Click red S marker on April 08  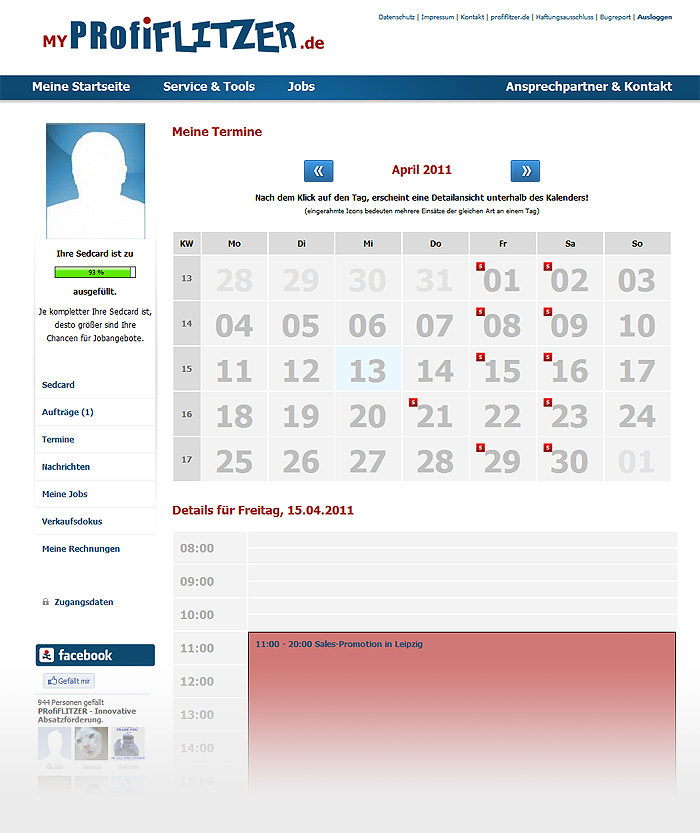(x=480, y=311)
